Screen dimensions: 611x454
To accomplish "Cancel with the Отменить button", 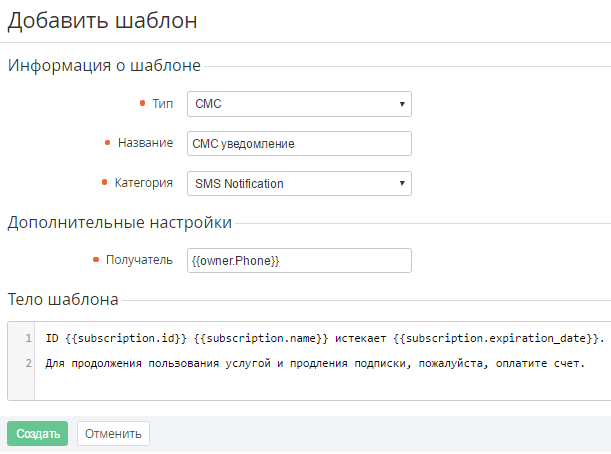I will (x=113, y=433).
